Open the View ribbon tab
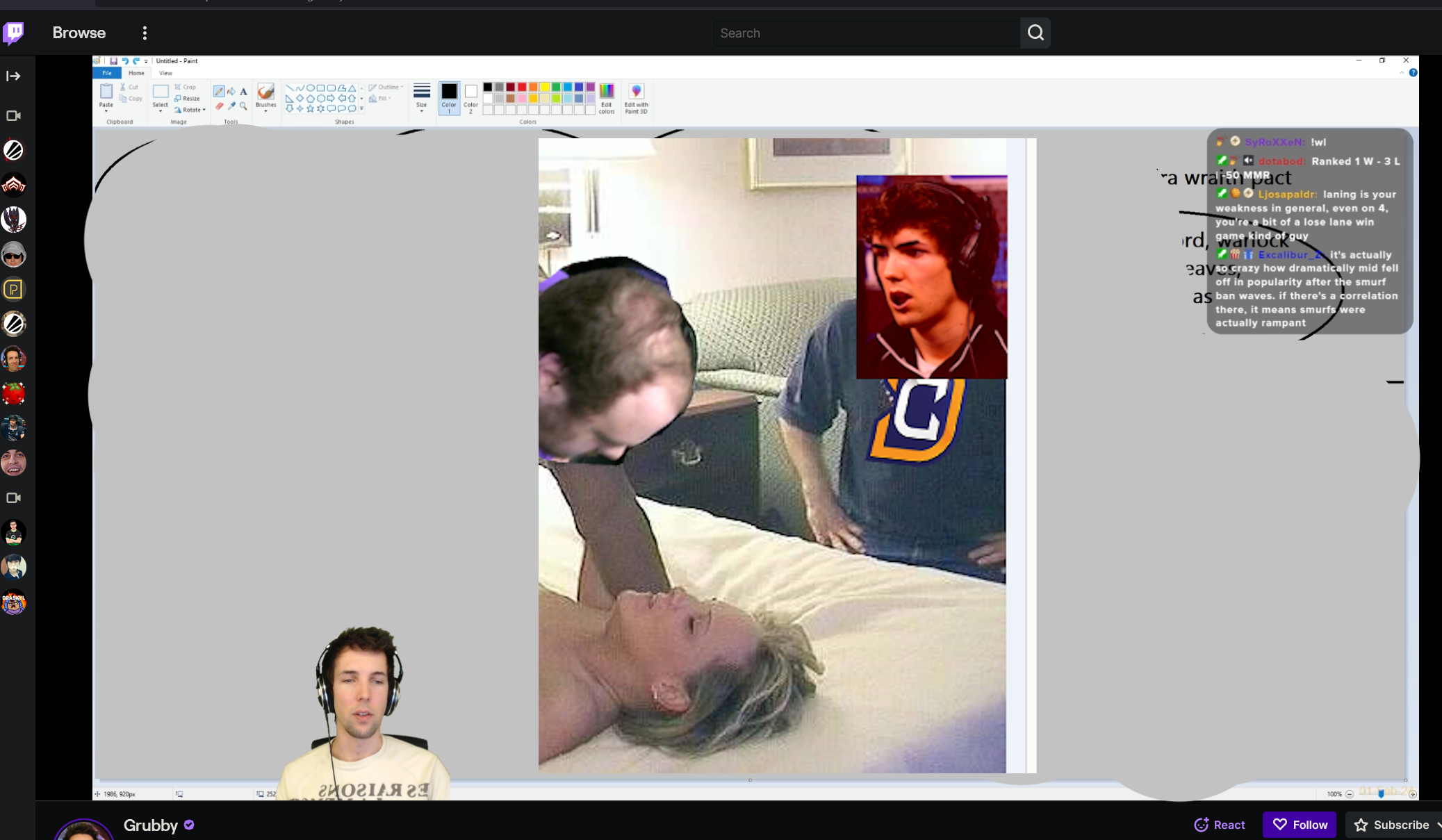 165,73
